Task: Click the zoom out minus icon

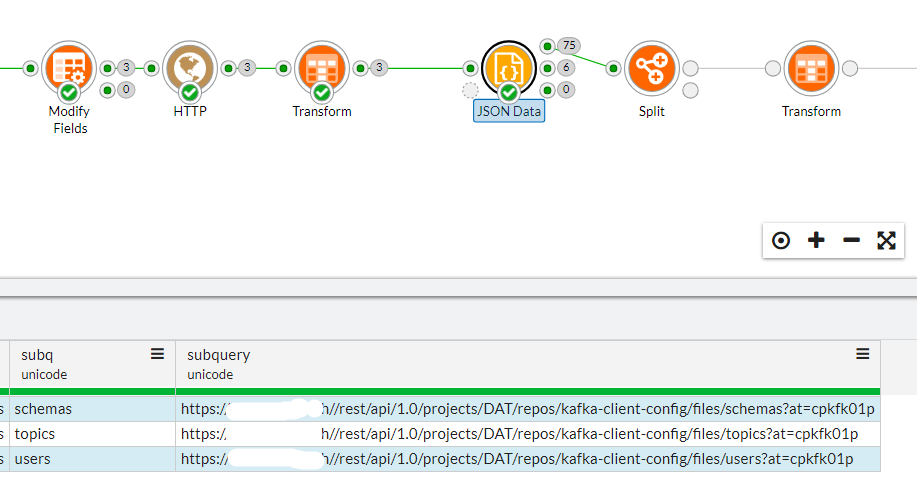Action: (x=852, y=240)
